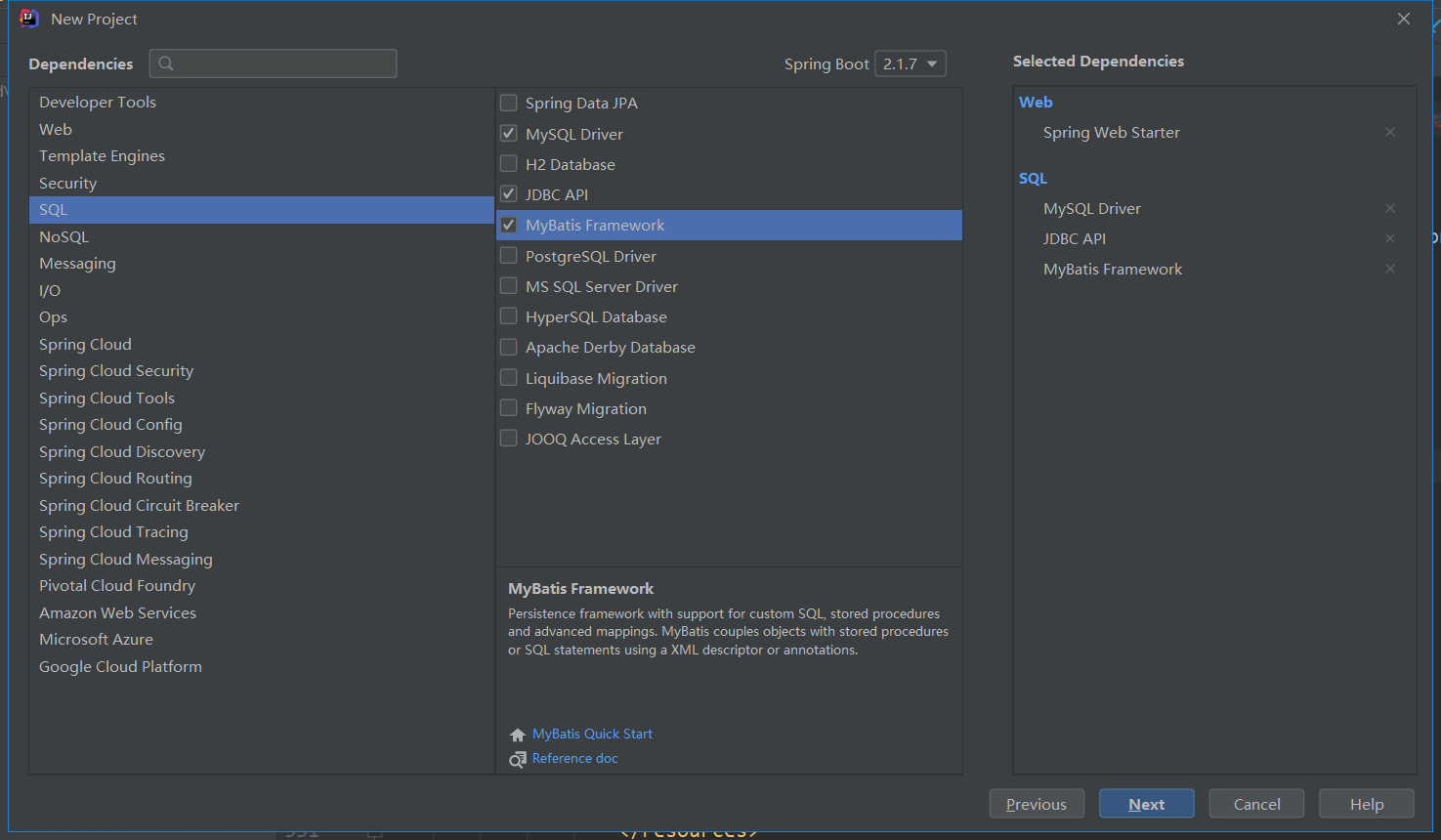Enable the PostgreSQL Driver checkbox

tap(509, 255)
